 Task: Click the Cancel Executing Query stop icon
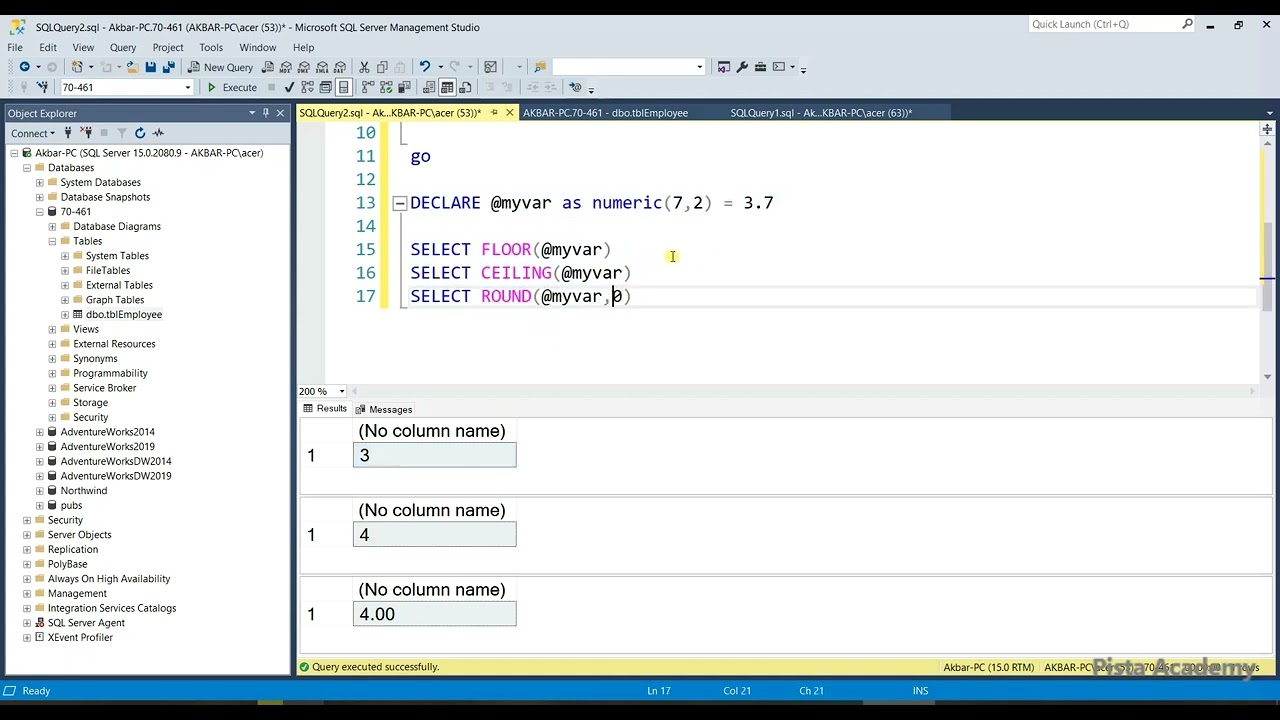coord(271,87)
